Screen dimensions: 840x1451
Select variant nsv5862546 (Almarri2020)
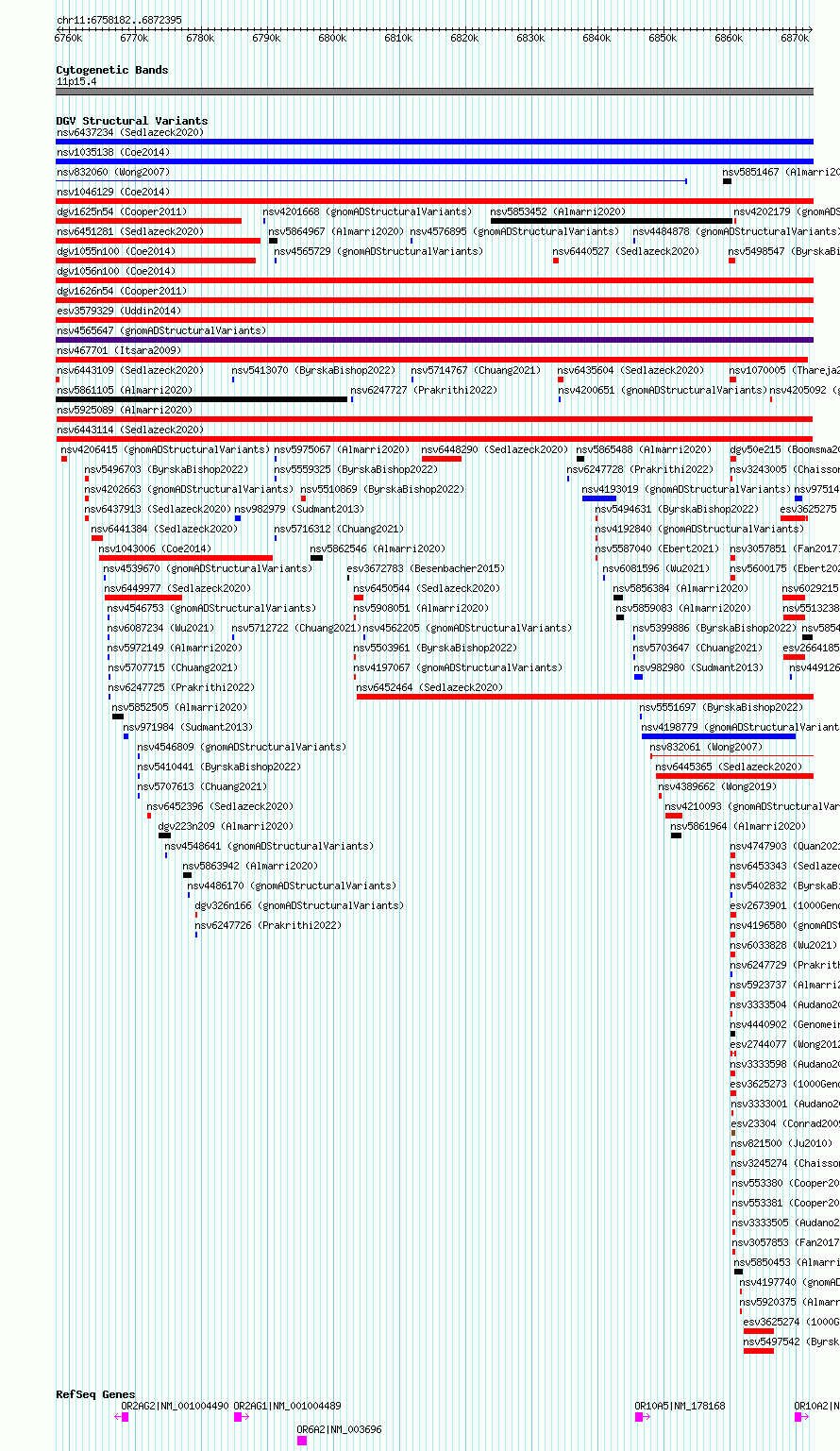coord(378,548)
